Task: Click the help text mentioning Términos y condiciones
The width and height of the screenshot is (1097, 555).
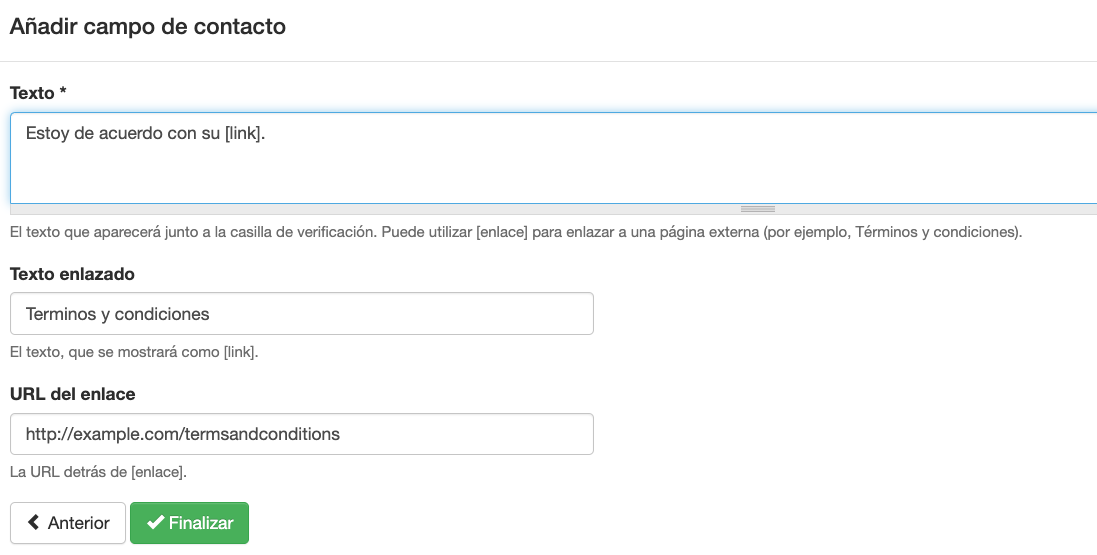Action: pos(515,232)
